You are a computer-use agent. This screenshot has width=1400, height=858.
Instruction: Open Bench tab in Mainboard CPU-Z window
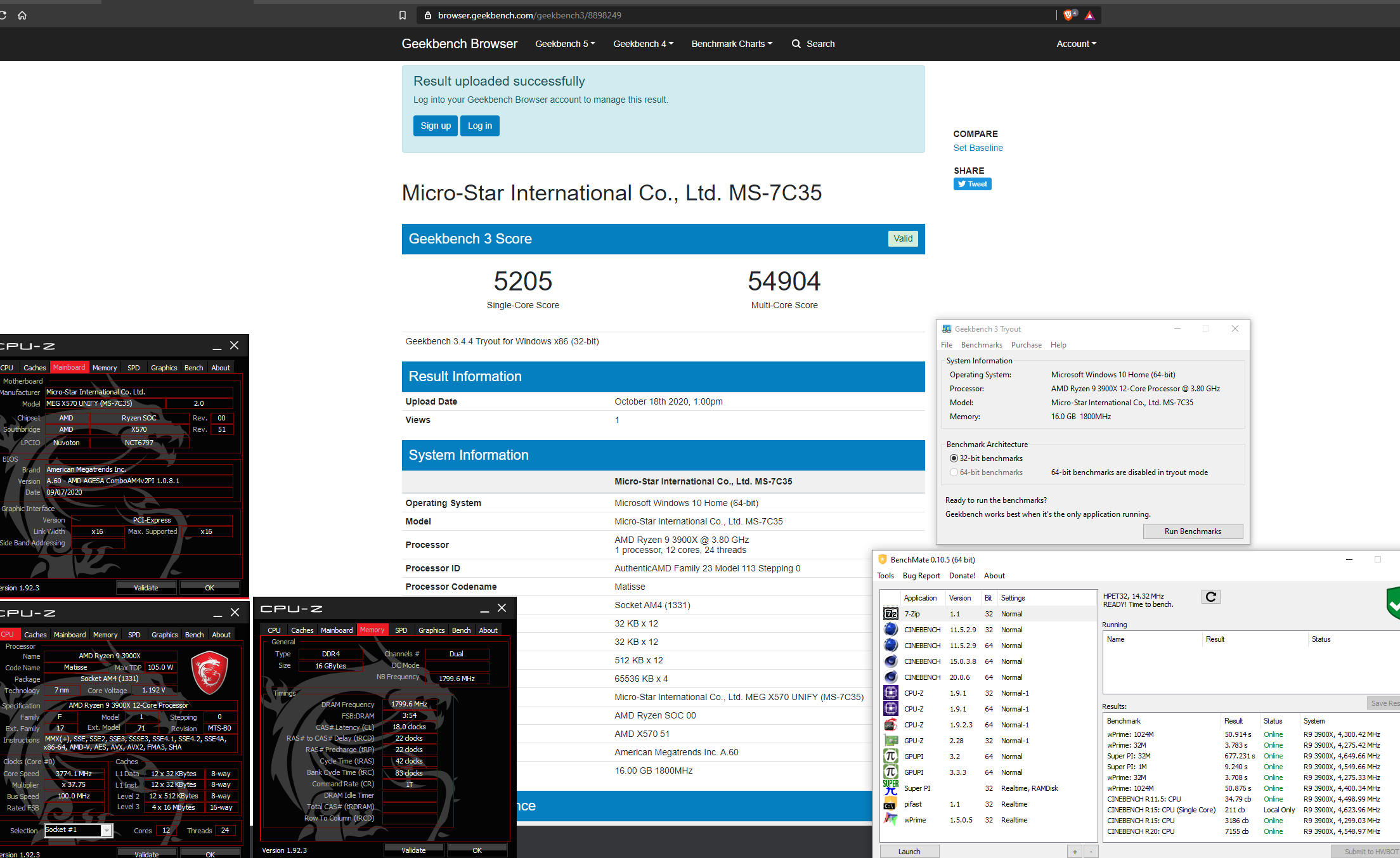194,368
